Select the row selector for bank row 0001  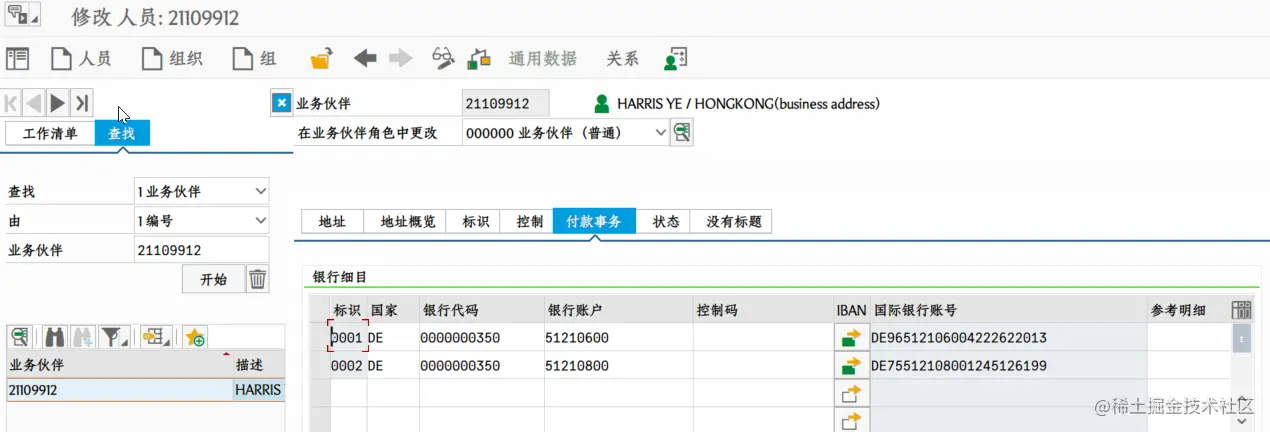pos(319,338)
